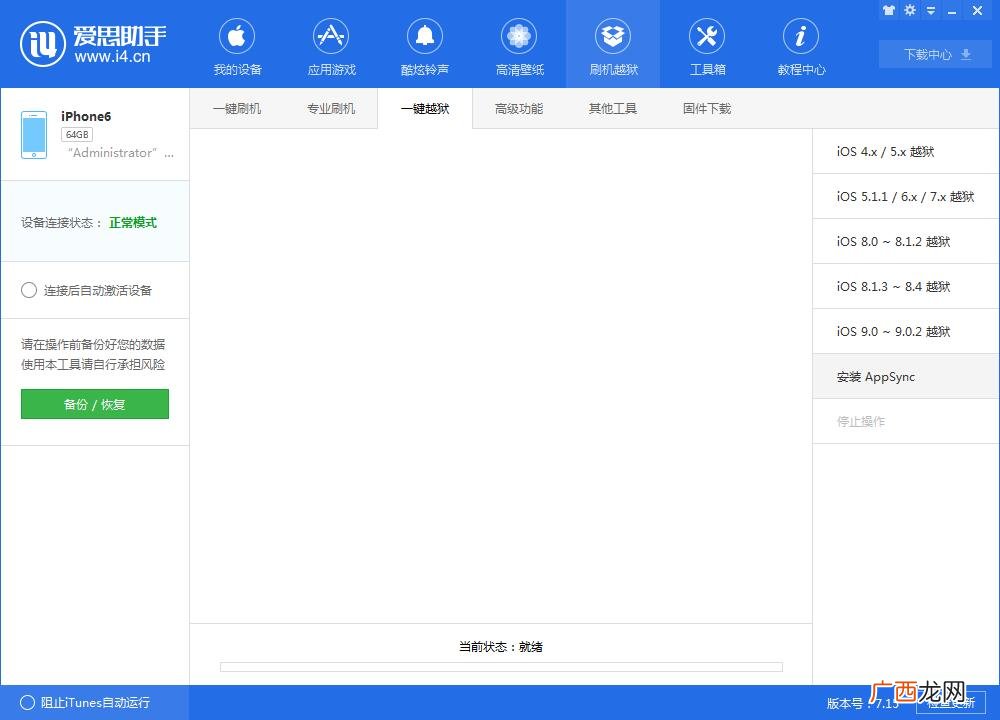The image size is (1000, 720).
Task: Minimize the window
Action: coord(952,11)
